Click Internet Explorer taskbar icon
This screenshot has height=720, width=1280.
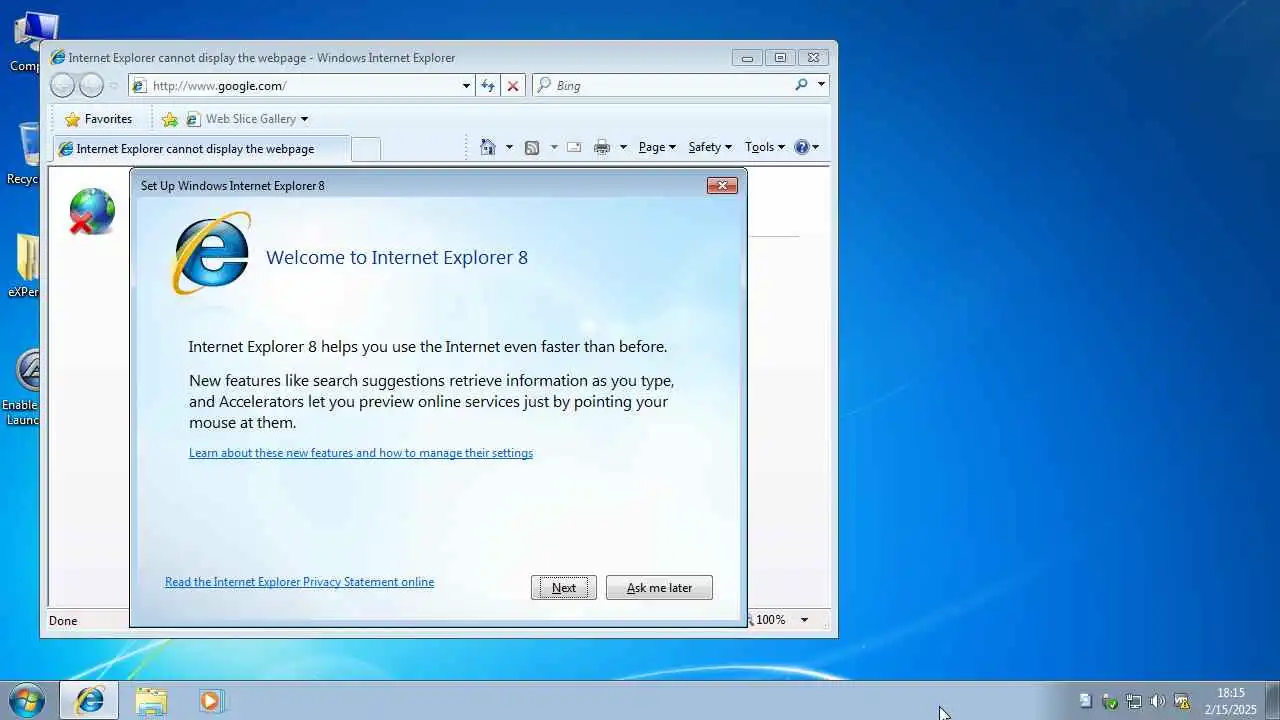[x=89, y=701]
